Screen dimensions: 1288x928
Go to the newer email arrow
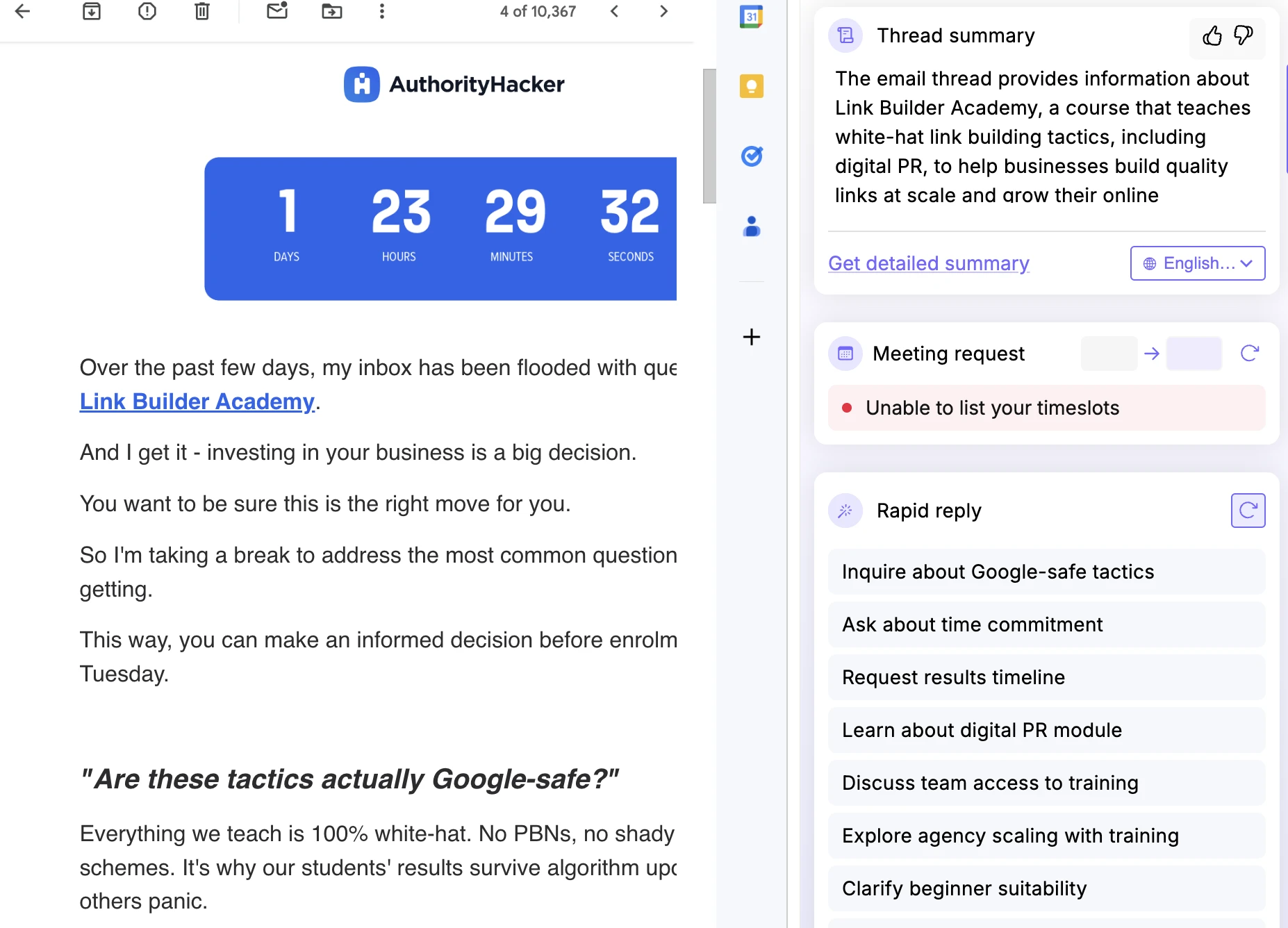click(614, 11)
